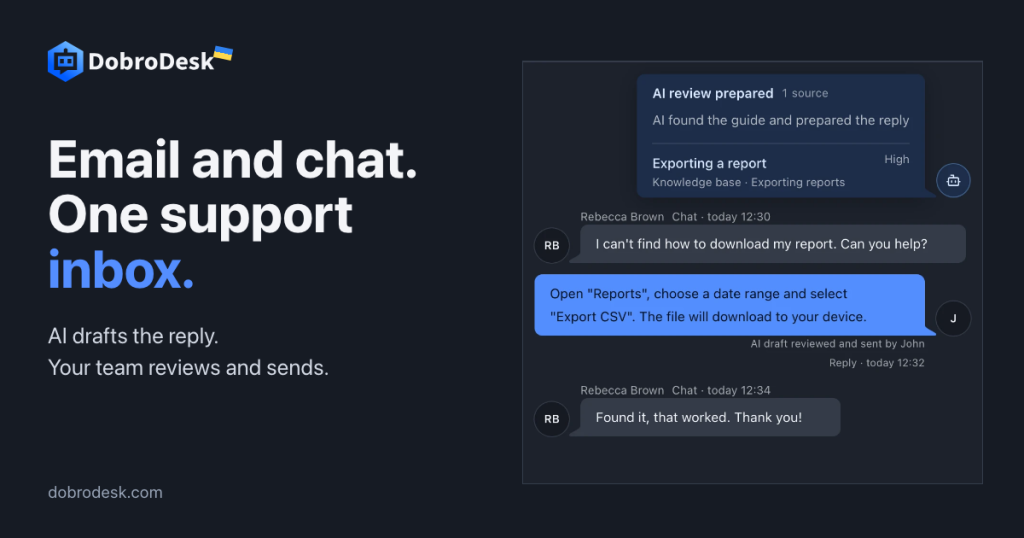Click the Found it, that worked message
The image size is (1024, 538).
point(710,417)
